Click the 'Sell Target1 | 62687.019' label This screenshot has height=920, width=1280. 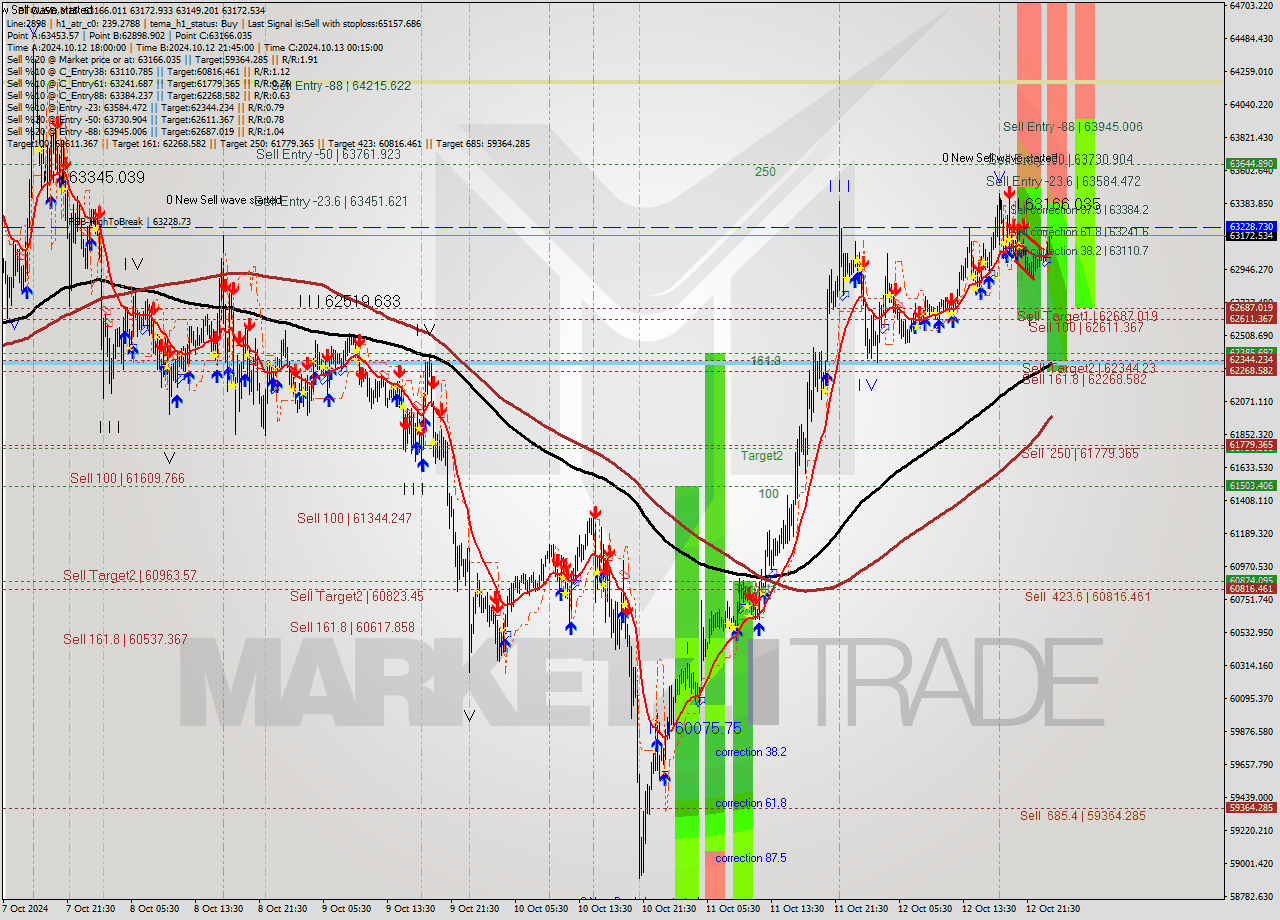(x=1087, y=316)
